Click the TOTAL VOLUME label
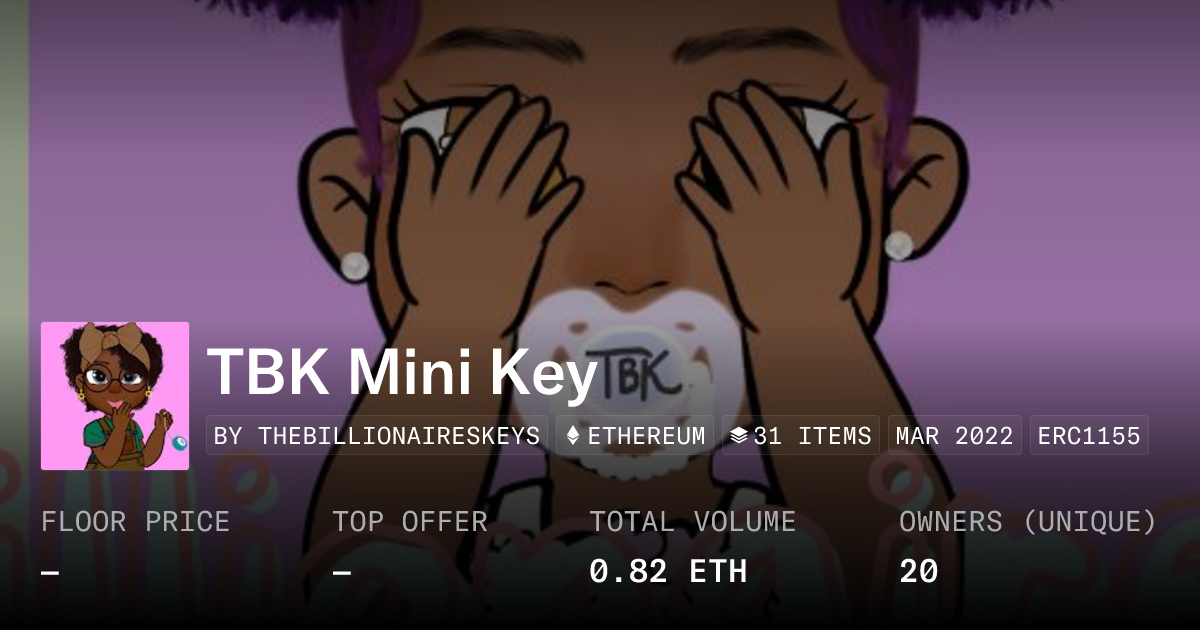 pyautogui.click(x=692, y=522)
